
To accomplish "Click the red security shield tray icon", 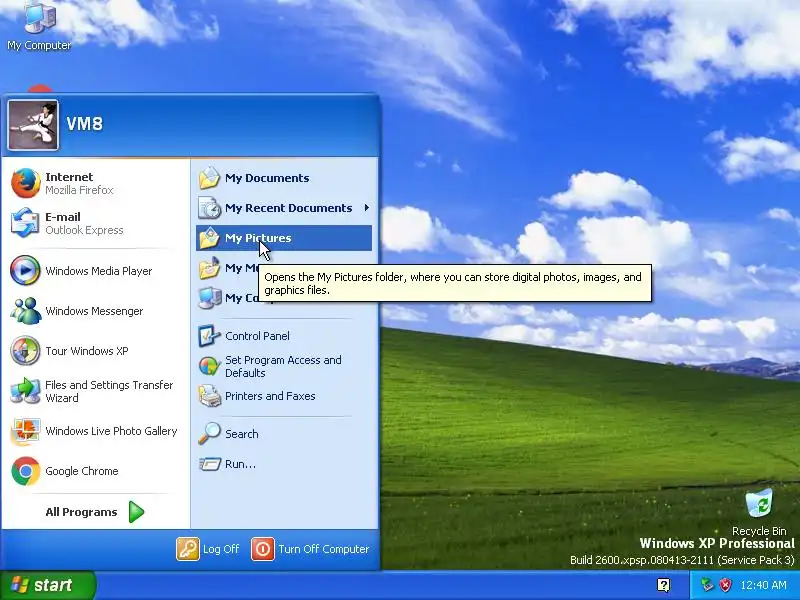I will click(x=725, y=585).
